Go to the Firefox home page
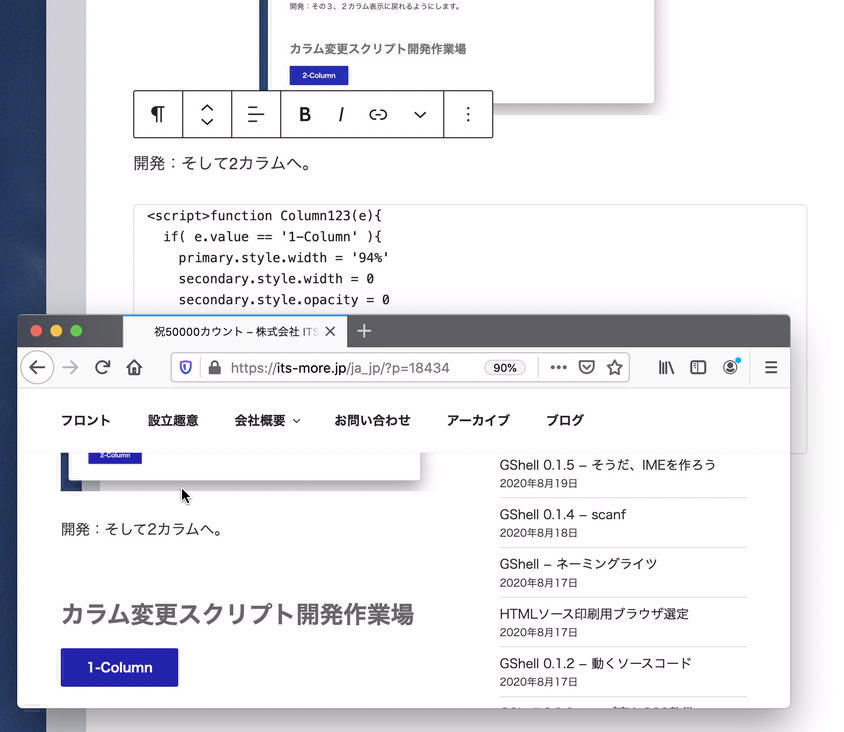 134,368
